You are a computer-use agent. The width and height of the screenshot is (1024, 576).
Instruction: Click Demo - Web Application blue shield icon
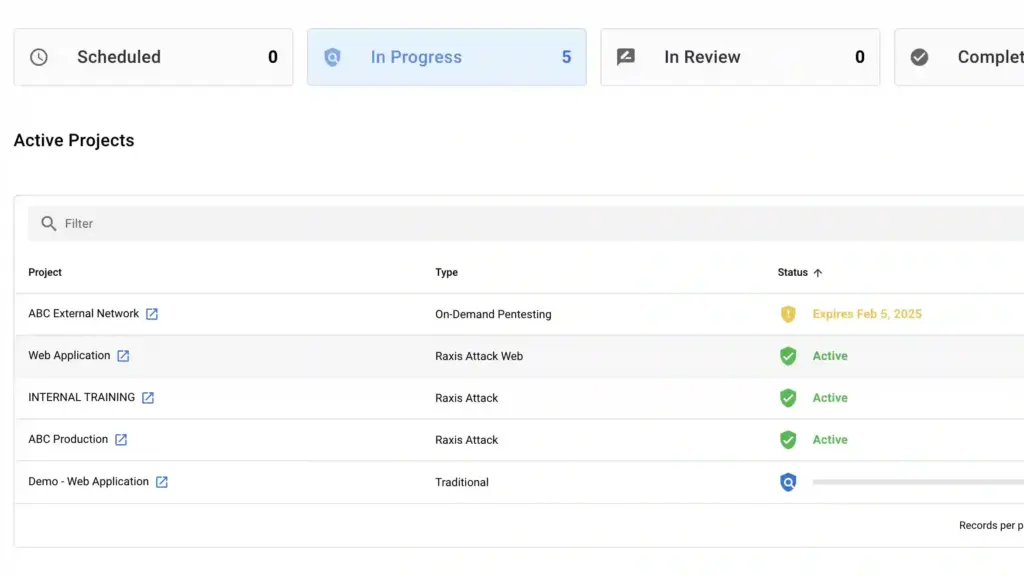(x=788, y=482)
